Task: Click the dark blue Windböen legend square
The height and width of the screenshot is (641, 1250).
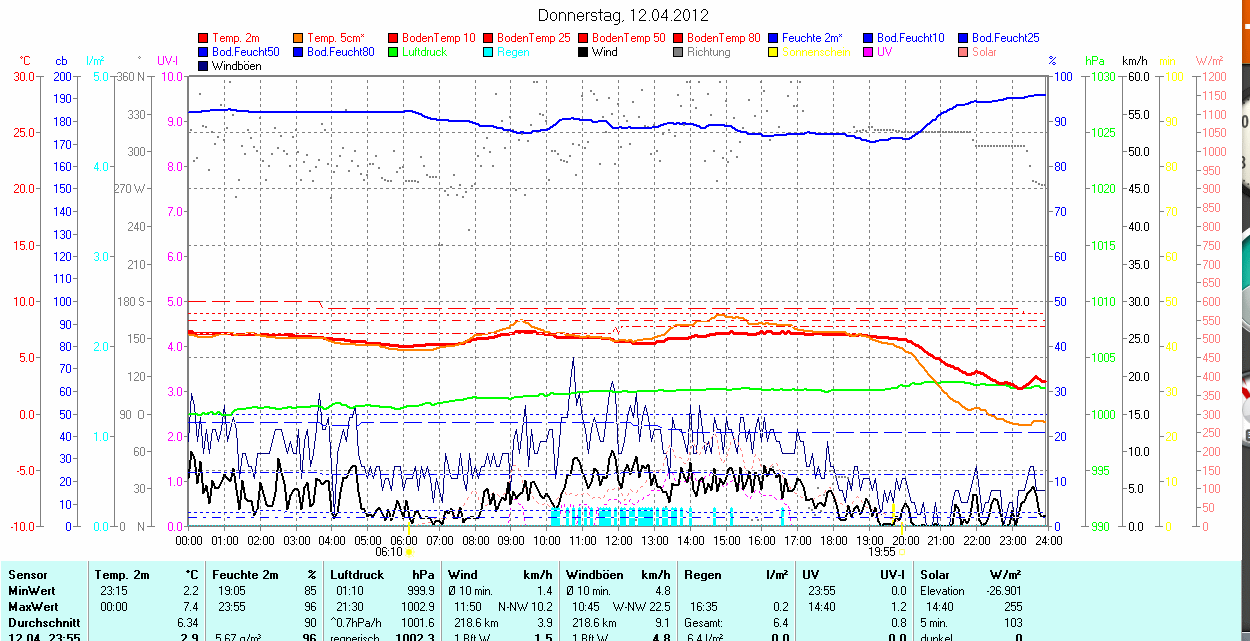Action: coord(204,66)
